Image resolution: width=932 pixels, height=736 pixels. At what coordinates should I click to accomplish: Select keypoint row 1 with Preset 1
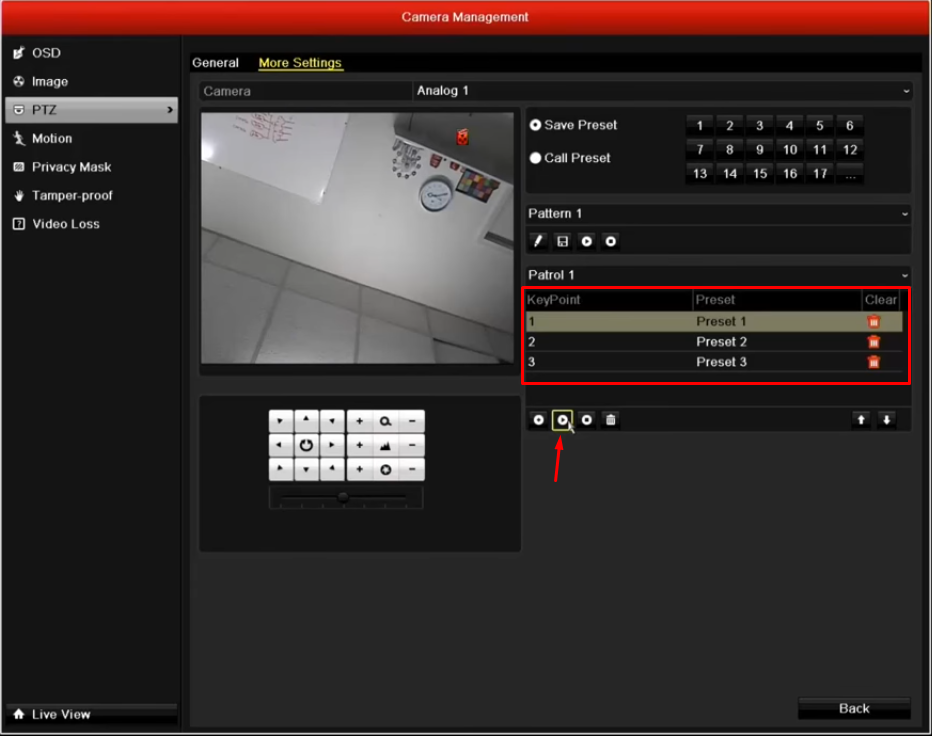[714, 322]
